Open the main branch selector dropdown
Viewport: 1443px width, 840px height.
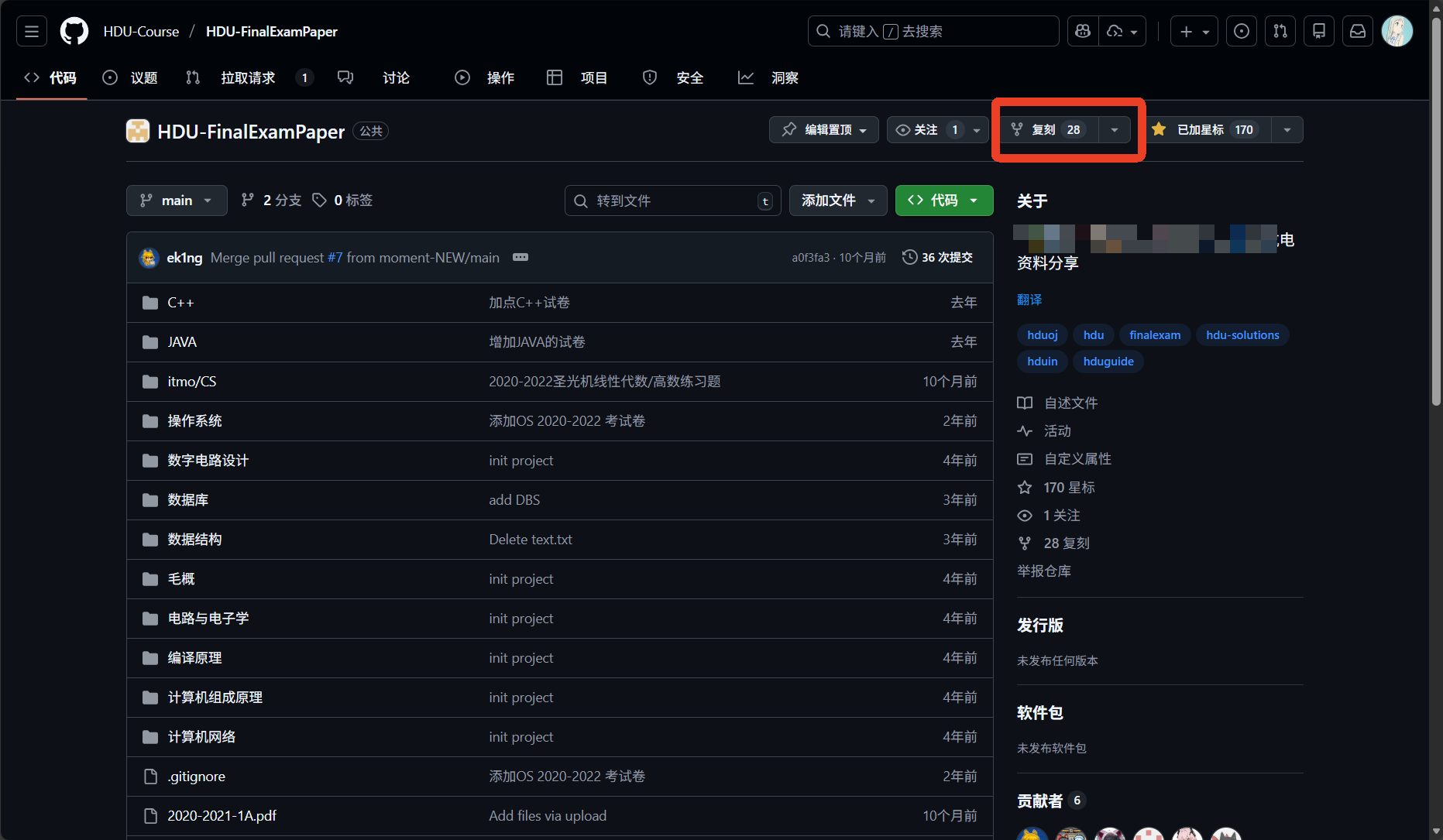(x=177, y=200)
